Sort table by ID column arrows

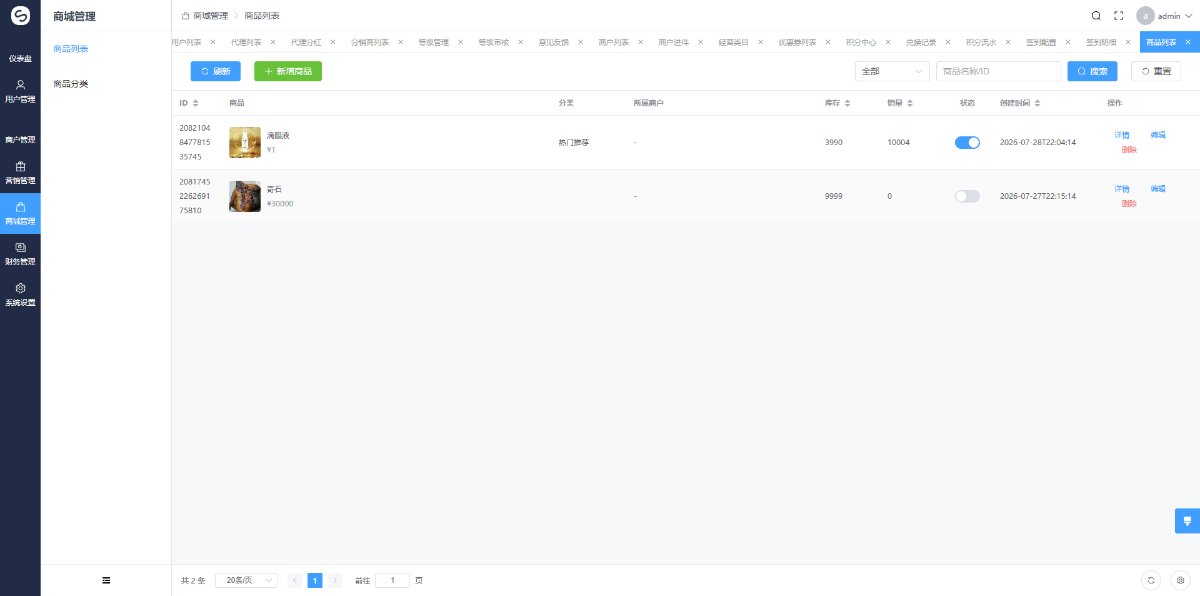tap(195, 103)
